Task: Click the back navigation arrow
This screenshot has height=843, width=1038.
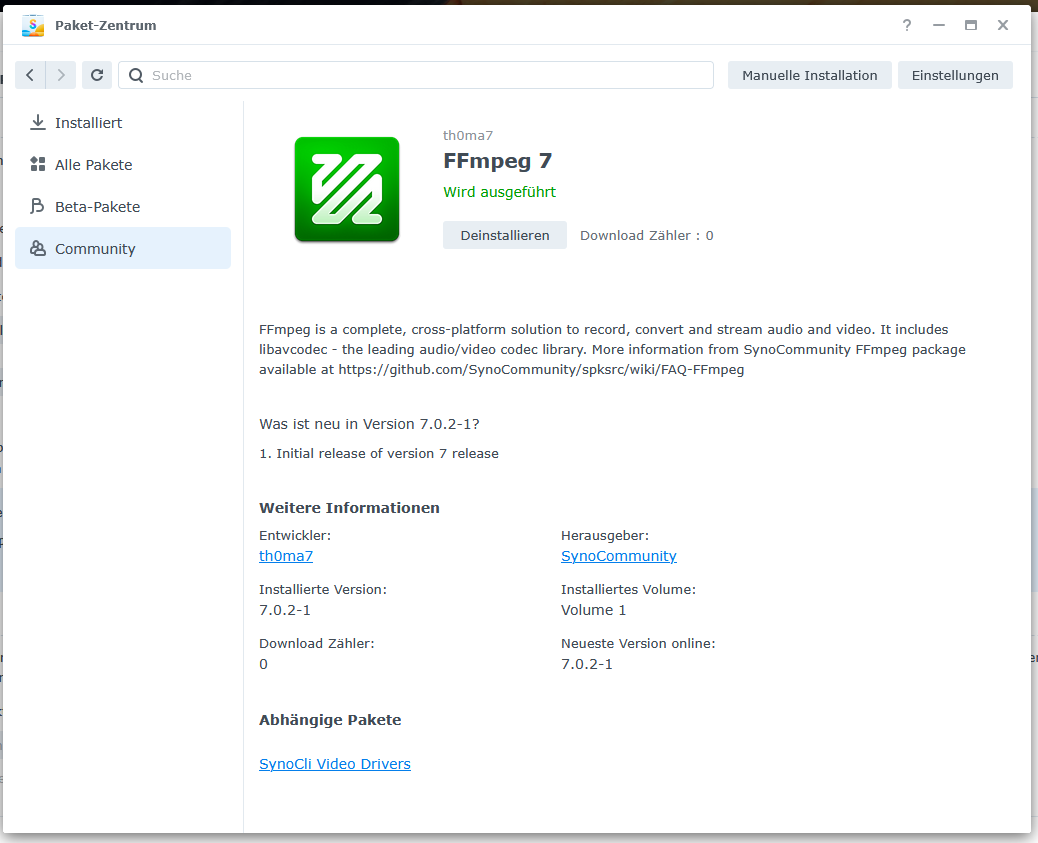Action: coord(30,75)
